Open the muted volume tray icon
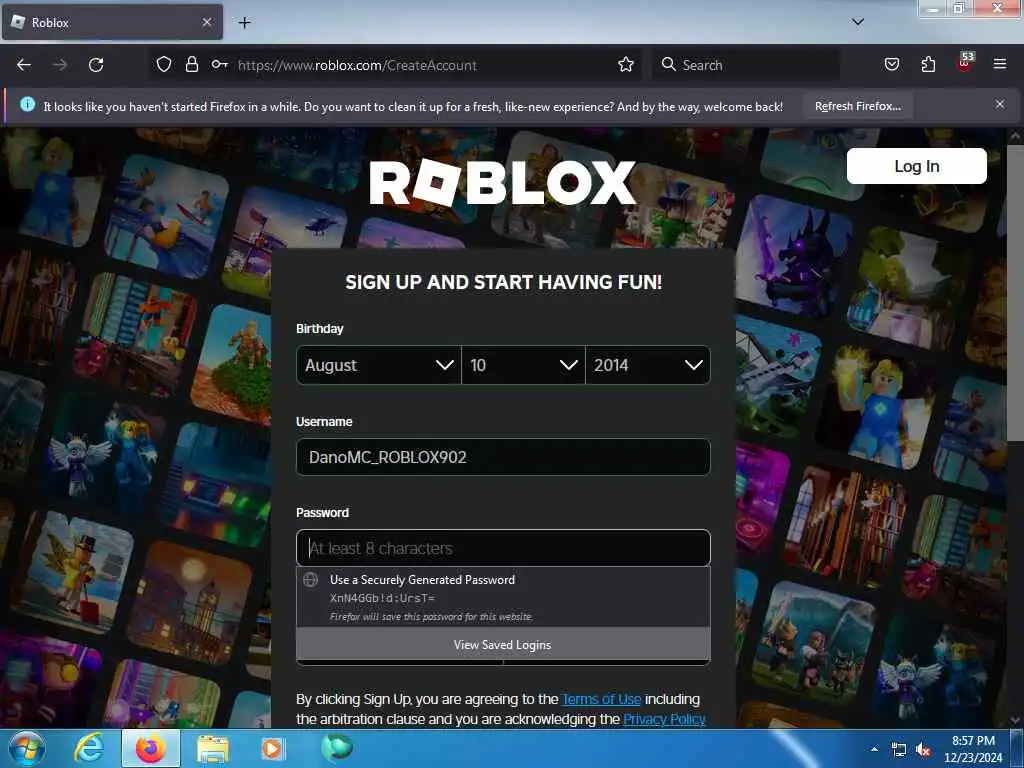1024x768 pixels. coord(923,750)
